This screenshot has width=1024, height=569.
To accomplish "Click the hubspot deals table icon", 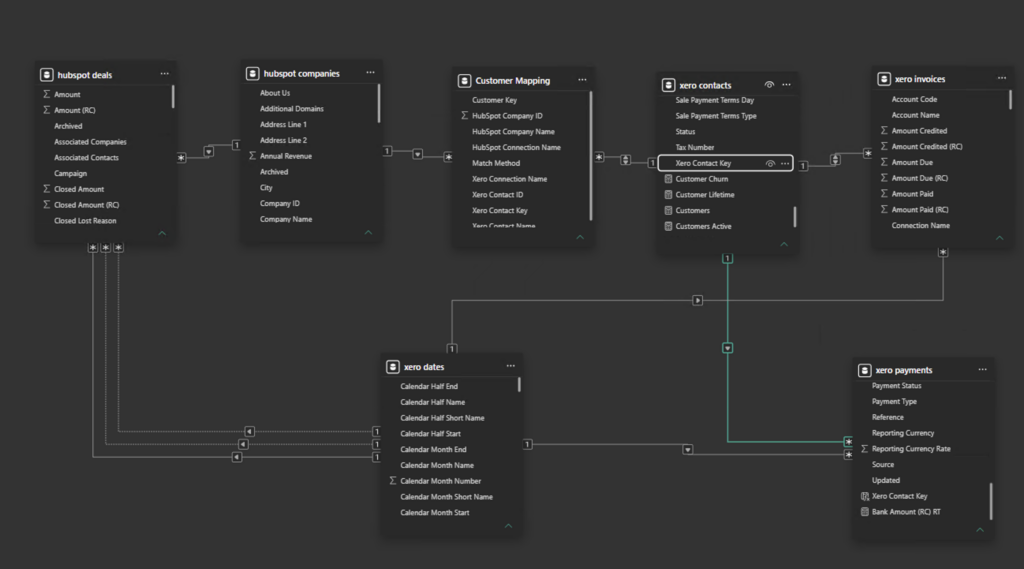I will click(x=46, y=74).
